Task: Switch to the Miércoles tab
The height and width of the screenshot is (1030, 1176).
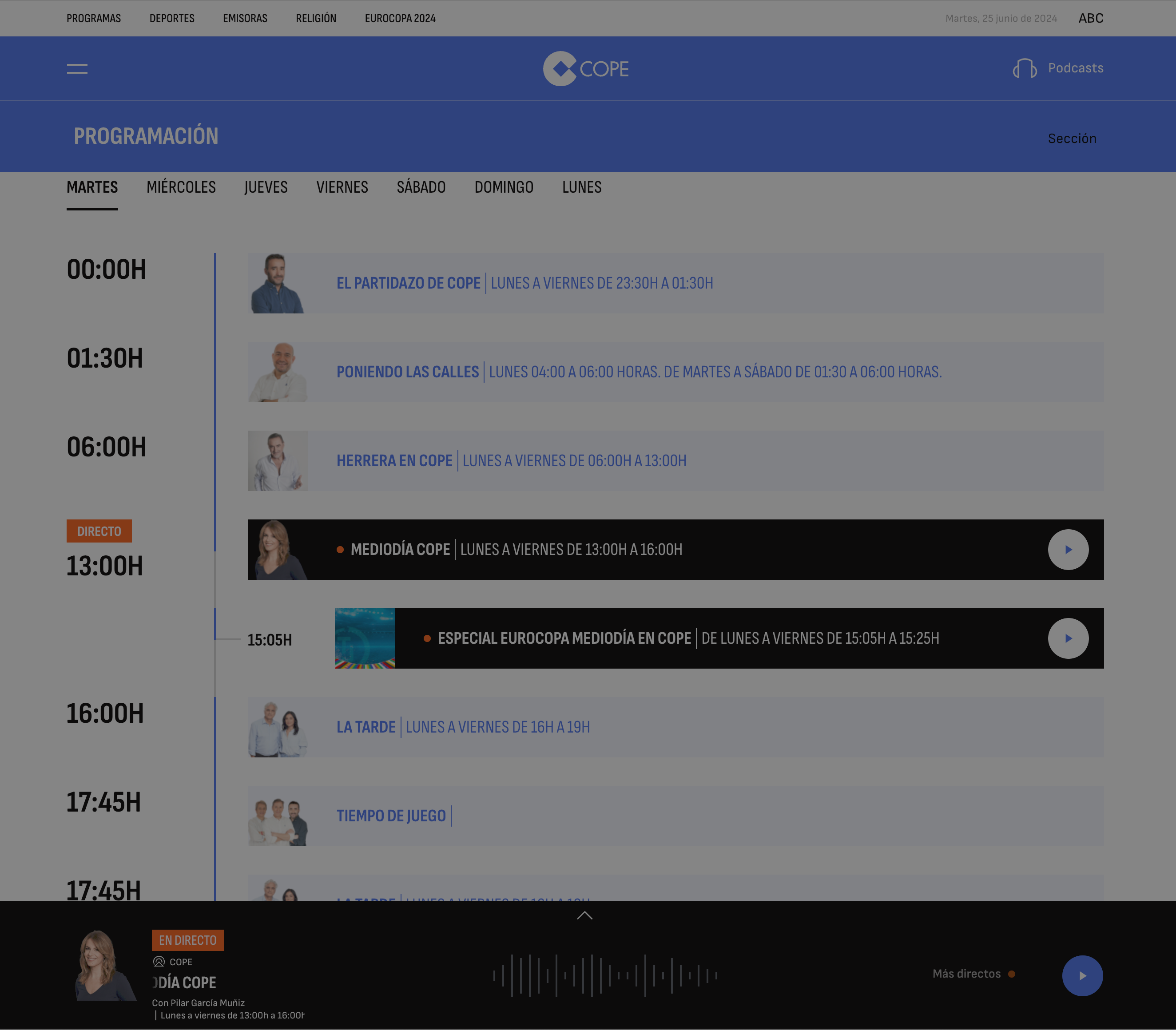Action: (181, 187)
